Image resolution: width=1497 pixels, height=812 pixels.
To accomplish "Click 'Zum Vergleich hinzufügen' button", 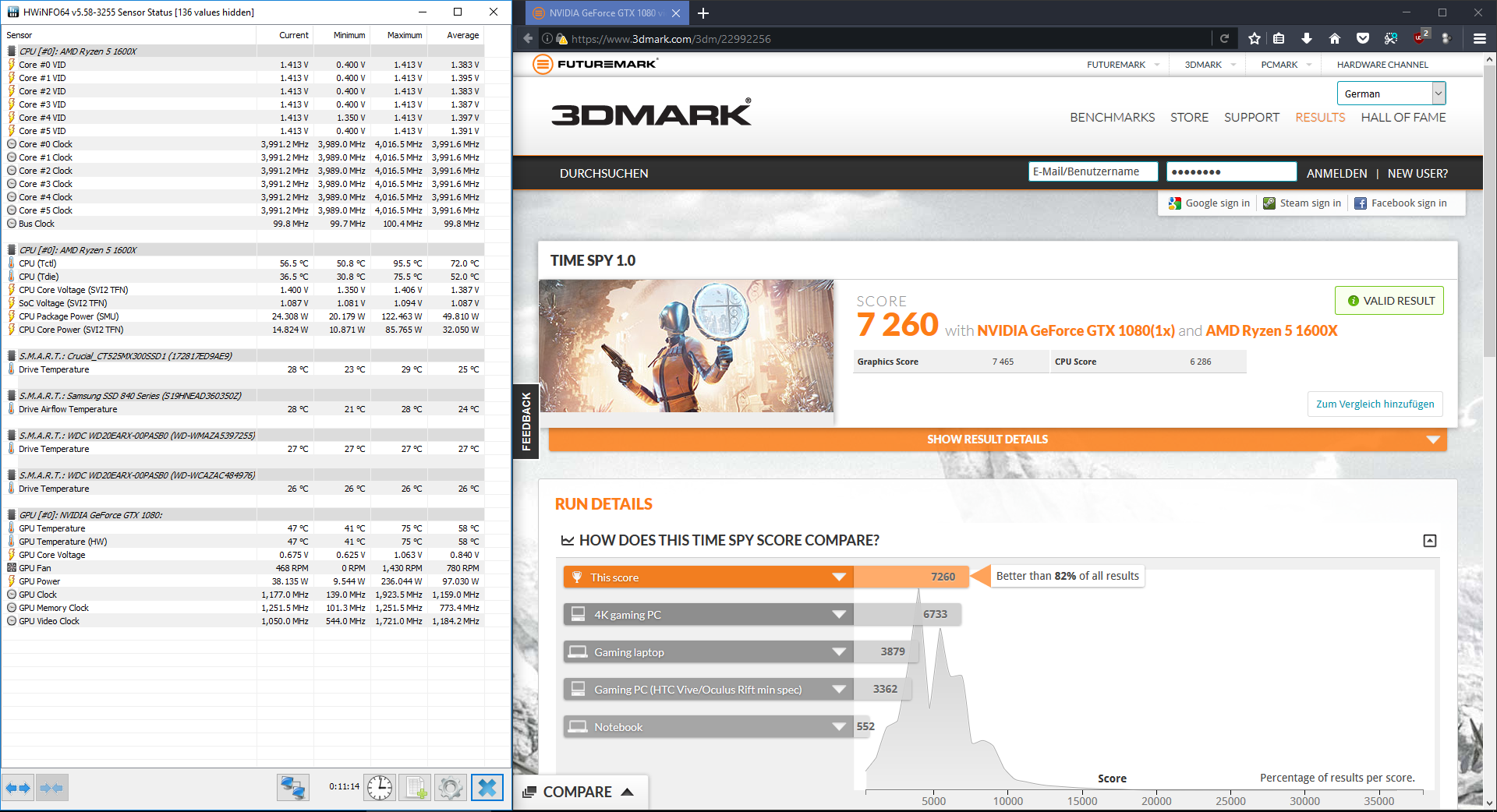I will pos(1375,404).
